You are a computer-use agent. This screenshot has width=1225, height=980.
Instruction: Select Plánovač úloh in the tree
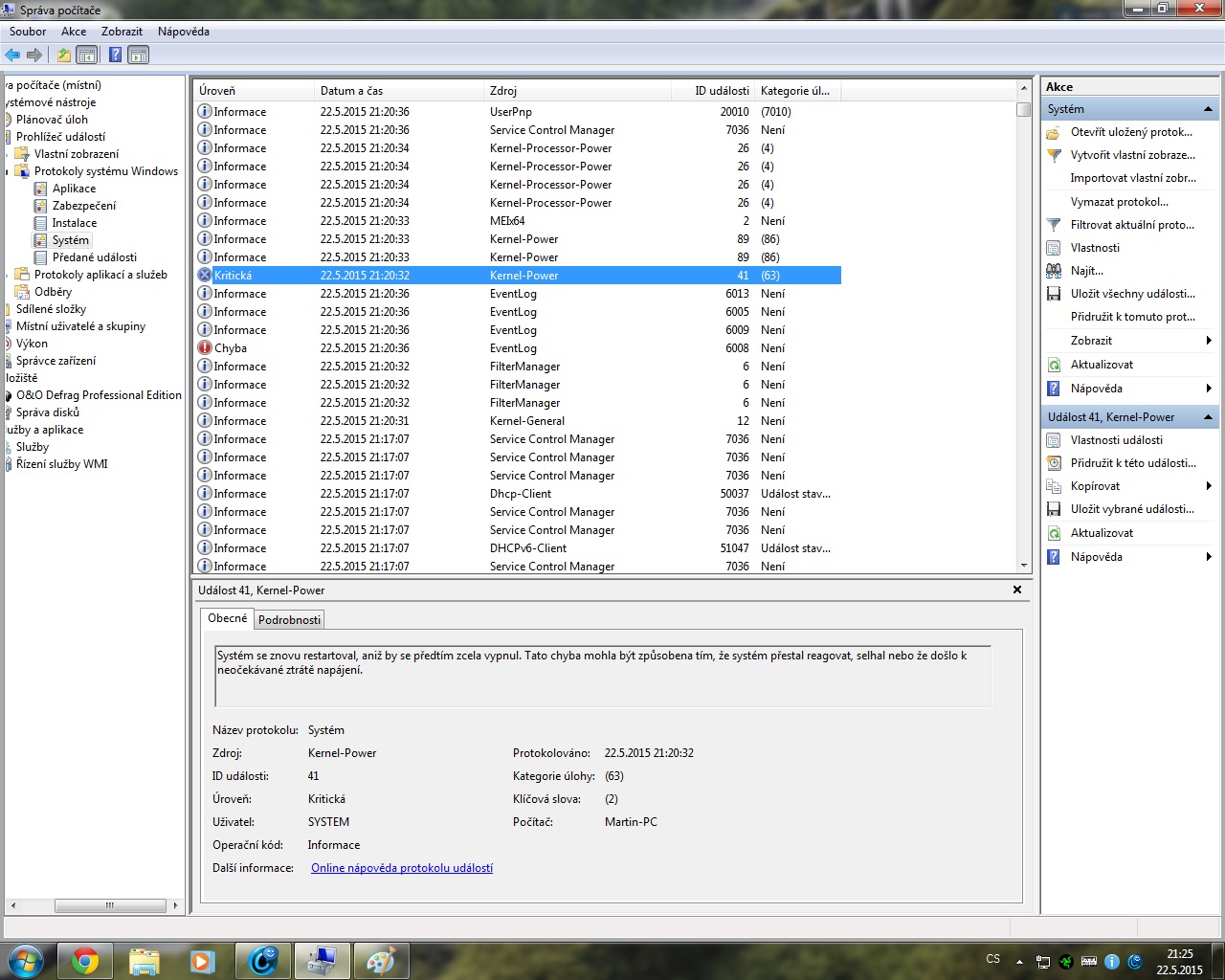point(52,120)
